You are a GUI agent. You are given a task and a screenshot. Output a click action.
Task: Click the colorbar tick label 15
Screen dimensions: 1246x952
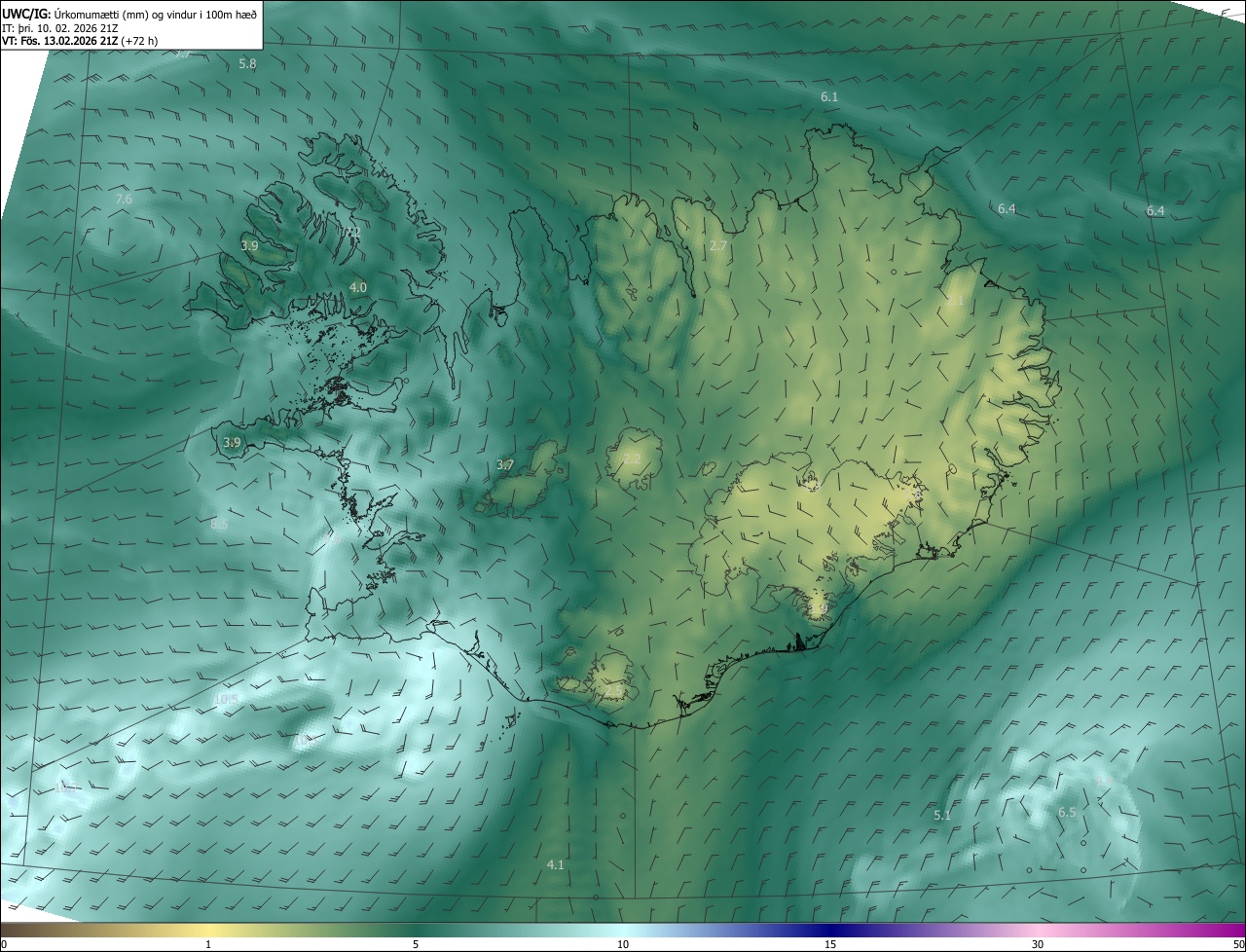click(830, 944)
